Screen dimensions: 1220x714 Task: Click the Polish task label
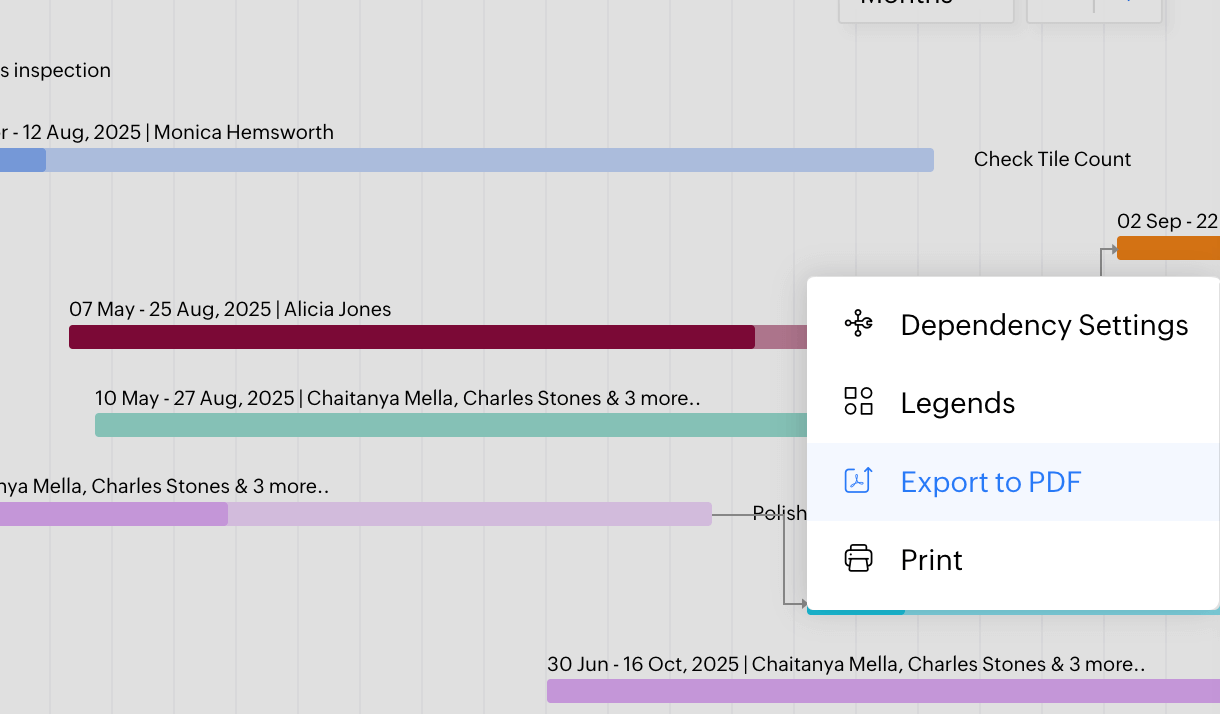tap(779, 513)
